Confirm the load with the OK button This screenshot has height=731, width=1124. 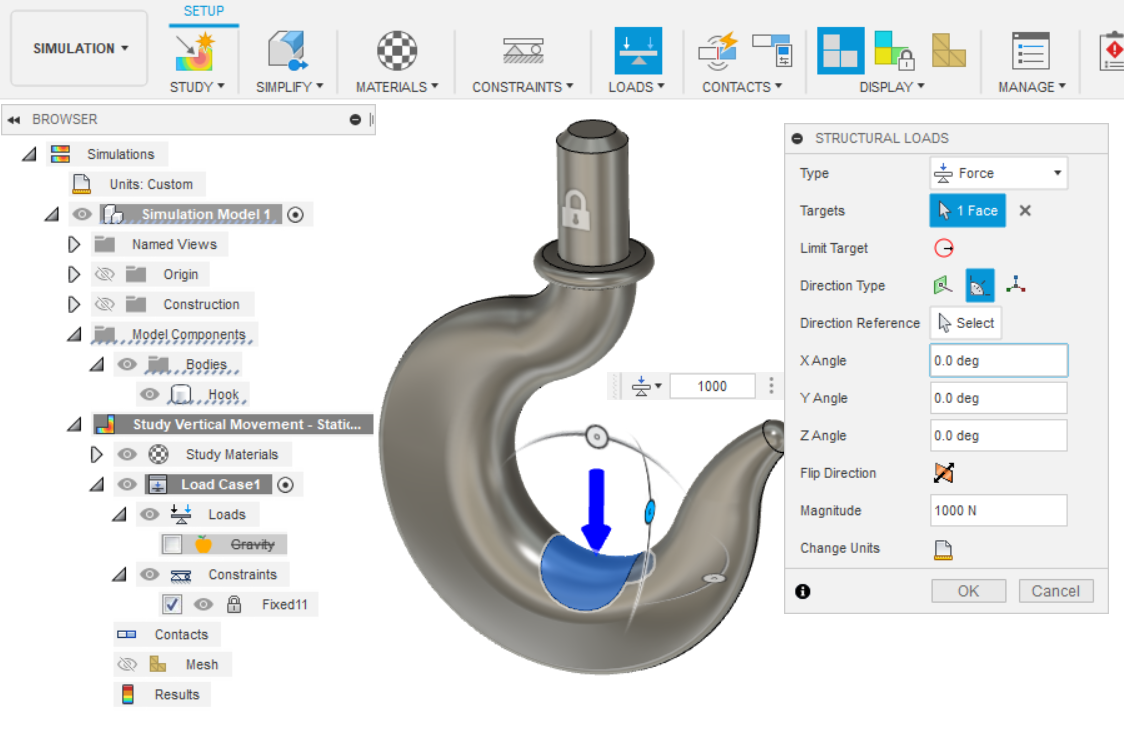coord(967,590)
